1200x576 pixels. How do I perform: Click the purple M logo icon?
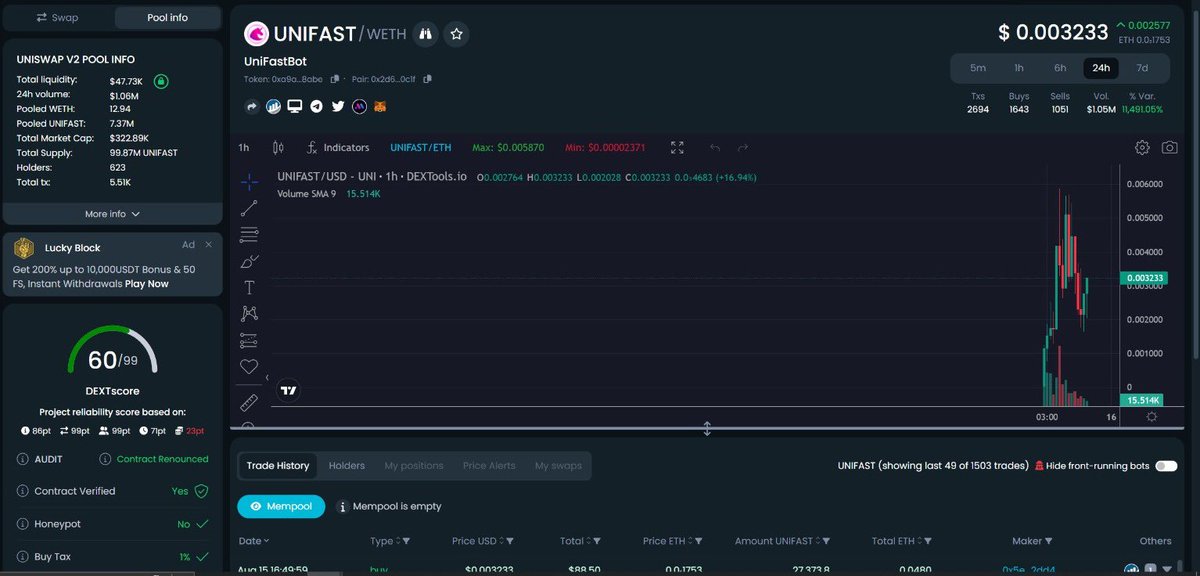pyautogui.click(x=359, y=106)
